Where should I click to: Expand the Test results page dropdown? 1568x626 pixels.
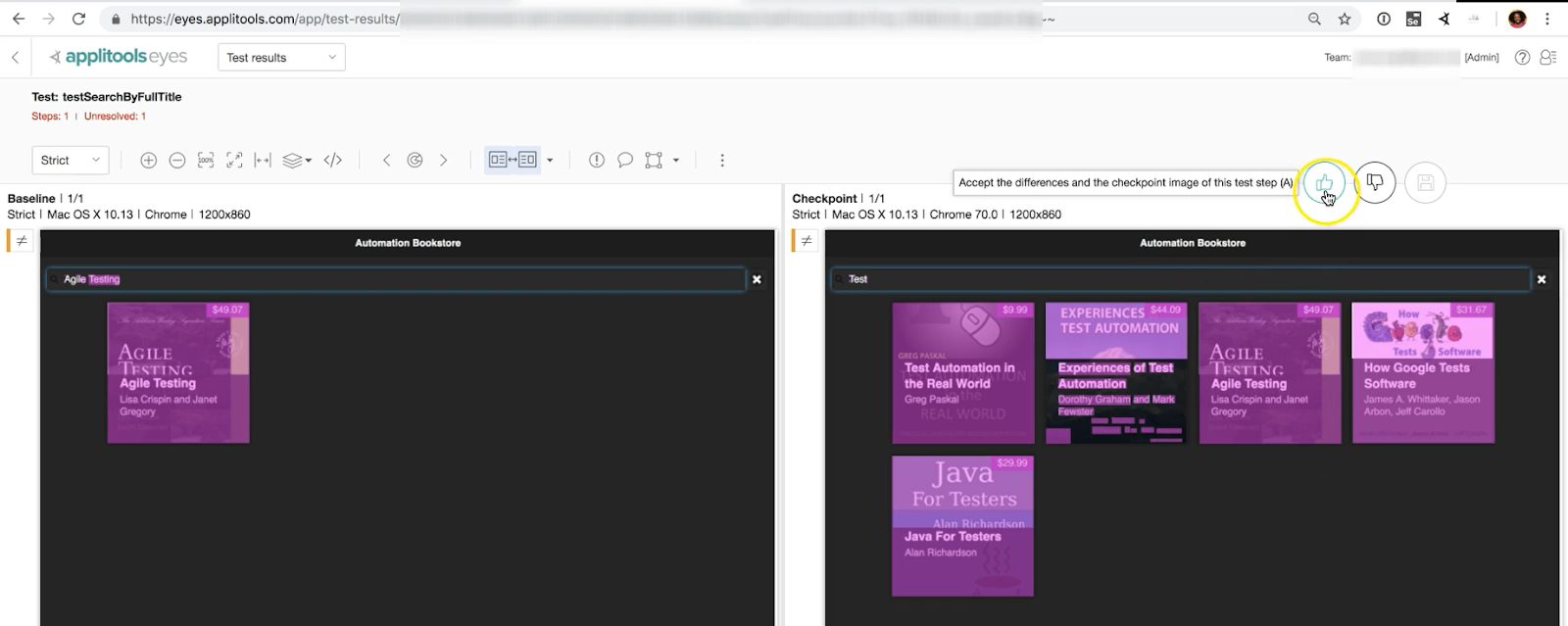point(281,58)
